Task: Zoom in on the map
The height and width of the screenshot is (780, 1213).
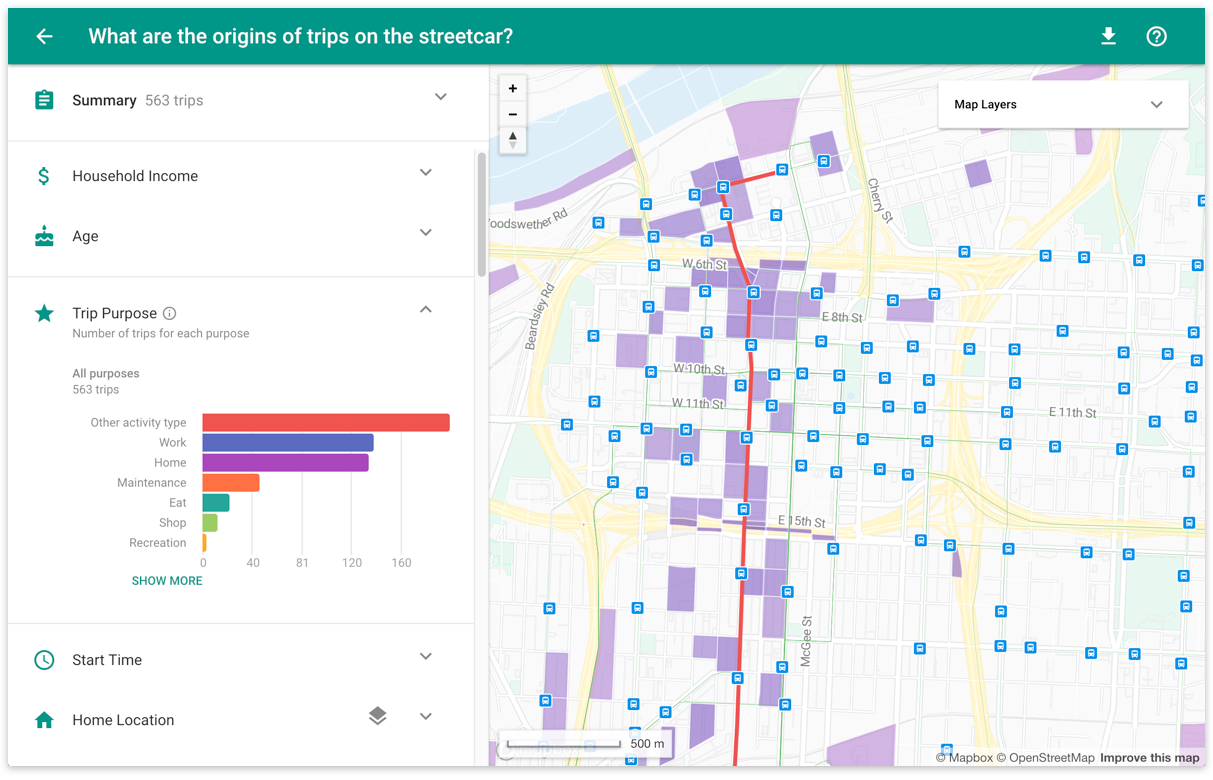Action: coord(513,88)
